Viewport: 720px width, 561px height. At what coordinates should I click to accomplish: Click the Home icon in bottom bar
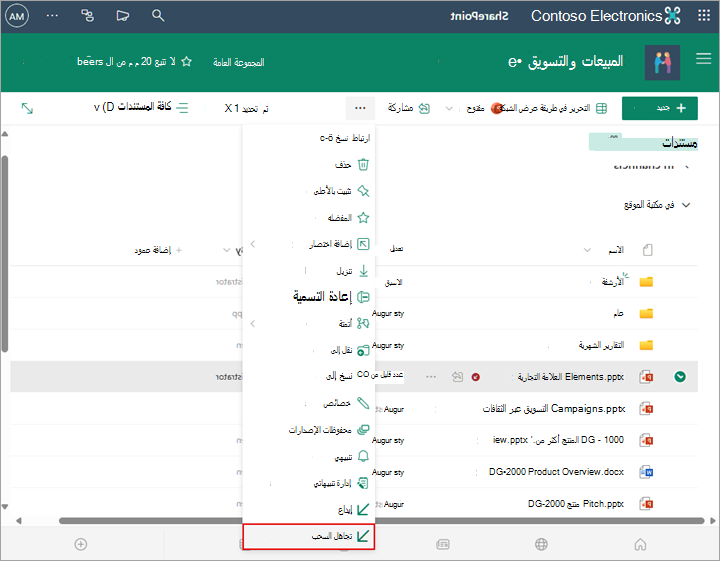pyautogui.click(x=640, y=544)
